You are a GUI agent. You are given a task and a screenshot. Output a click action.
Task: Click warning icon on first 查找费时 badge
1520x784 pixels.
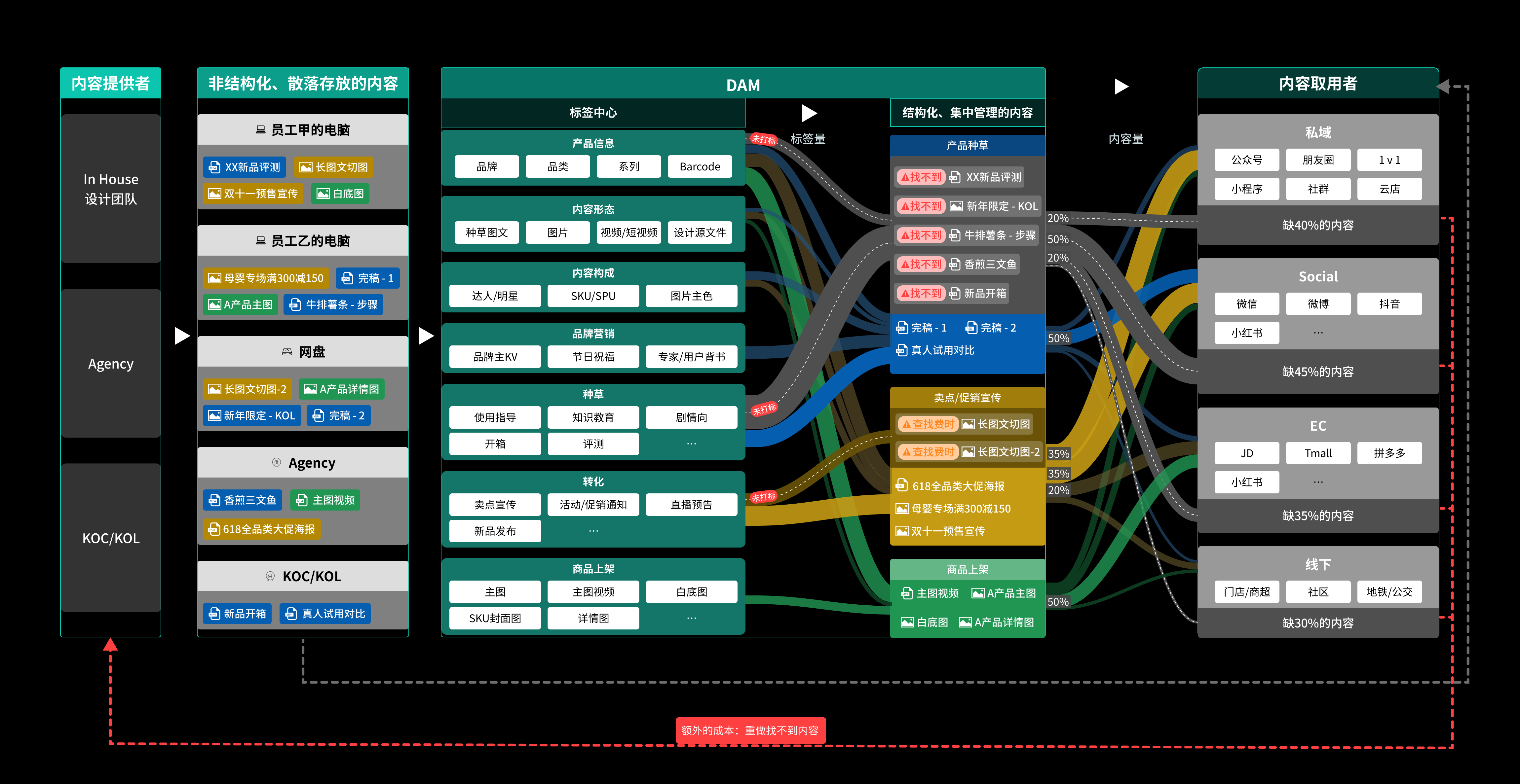906,424
